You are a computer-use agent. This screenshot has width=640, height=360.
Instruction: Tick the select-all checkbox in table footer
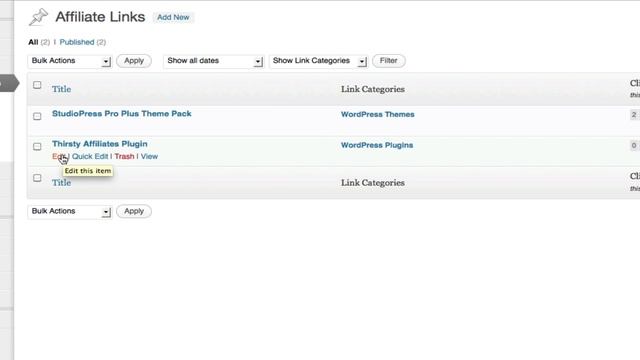pyautogui.click(x=37, y=178)
